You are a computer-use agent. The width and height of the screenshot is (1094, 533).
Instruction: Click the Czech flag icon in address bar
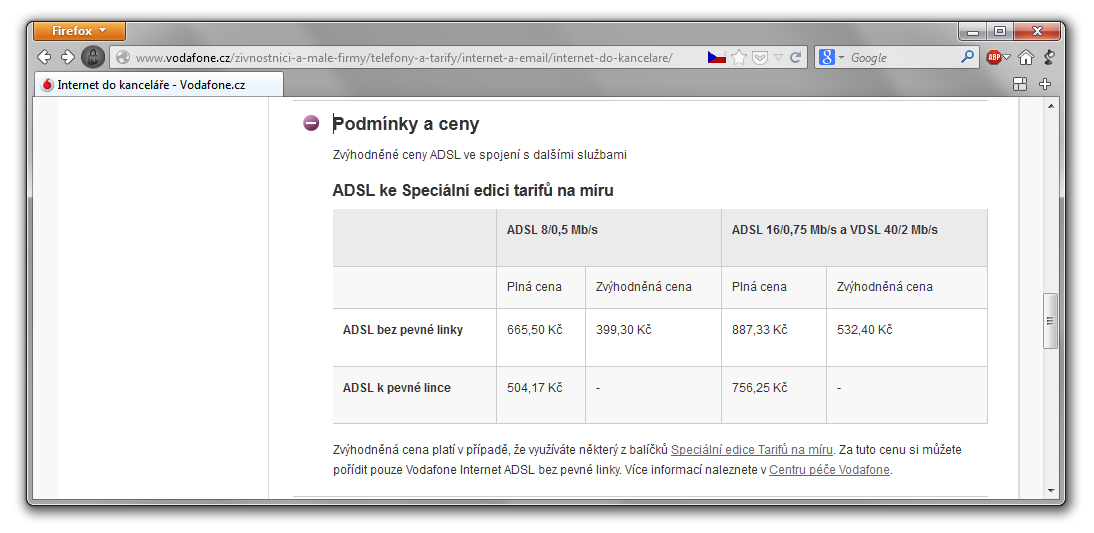coord(716,58)
